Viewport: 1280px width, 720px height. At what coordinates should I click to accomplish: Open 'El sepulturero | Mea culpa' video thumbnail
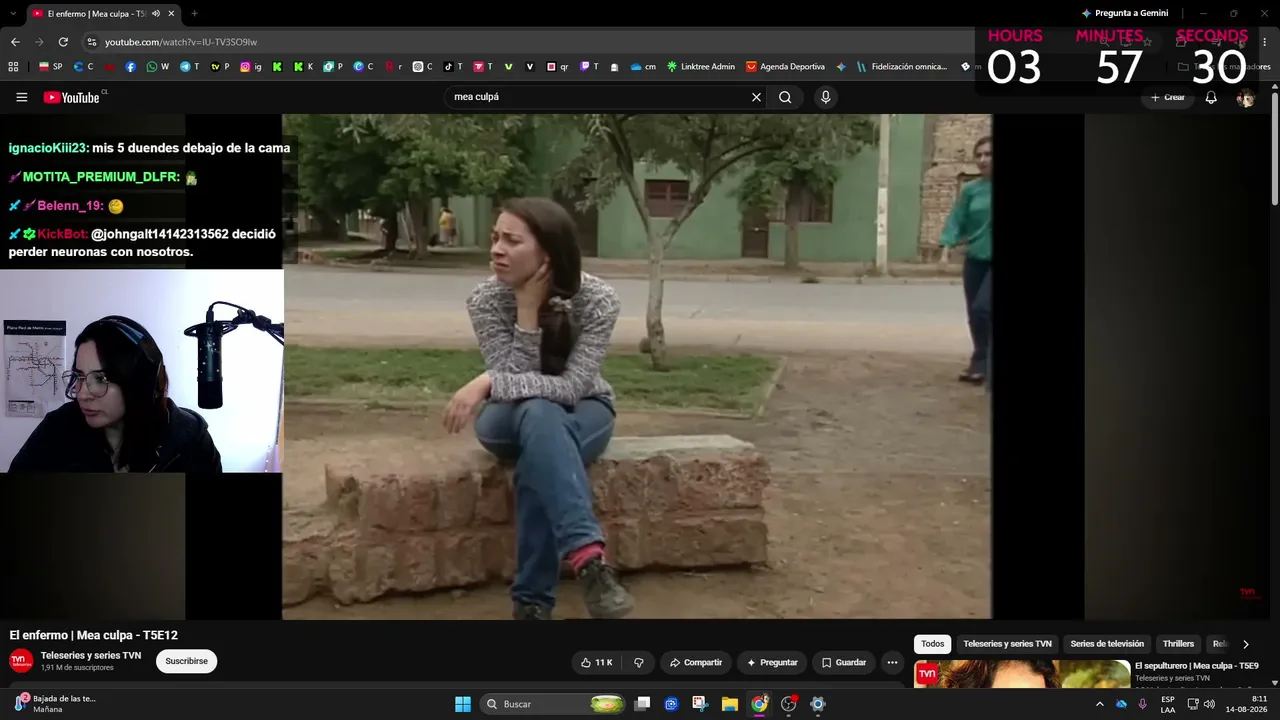(x=1021, y=673)
